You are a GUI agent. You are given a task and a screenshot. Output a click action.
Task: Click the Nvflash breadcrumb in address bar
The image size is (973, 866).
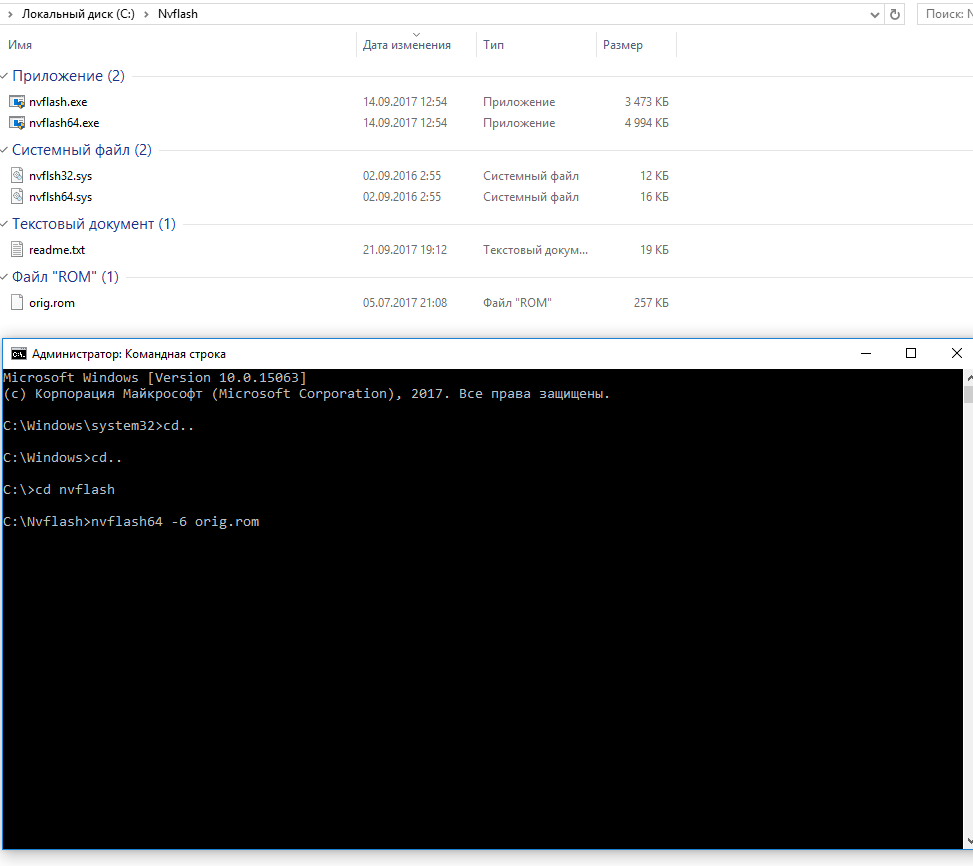point(177,14)
